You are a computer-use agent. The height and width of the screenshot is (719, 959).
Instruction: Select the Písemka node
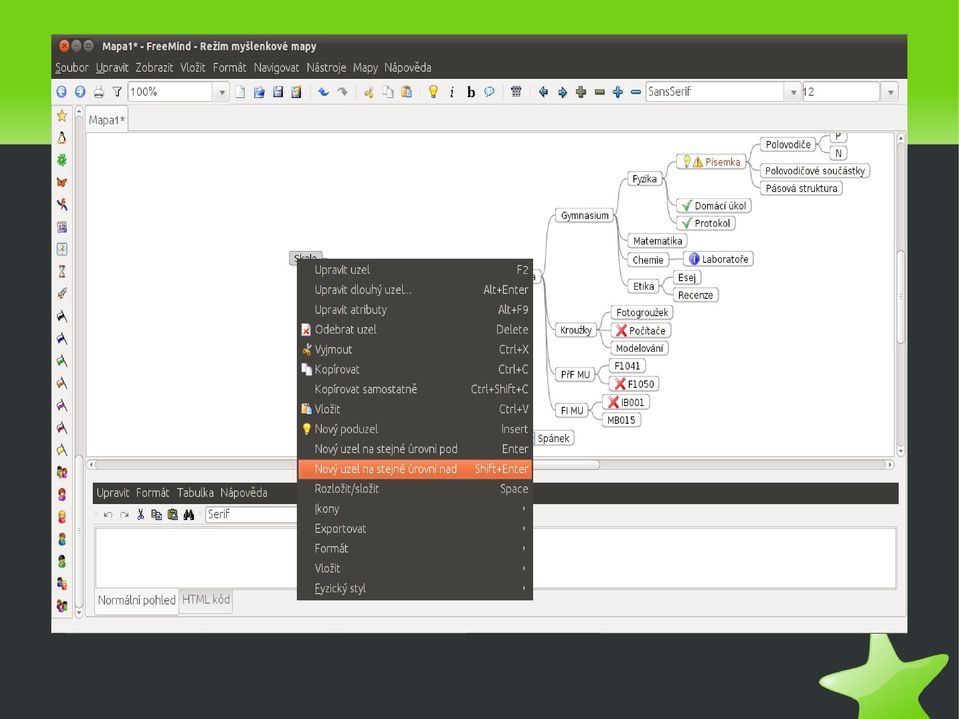[711, 162]
